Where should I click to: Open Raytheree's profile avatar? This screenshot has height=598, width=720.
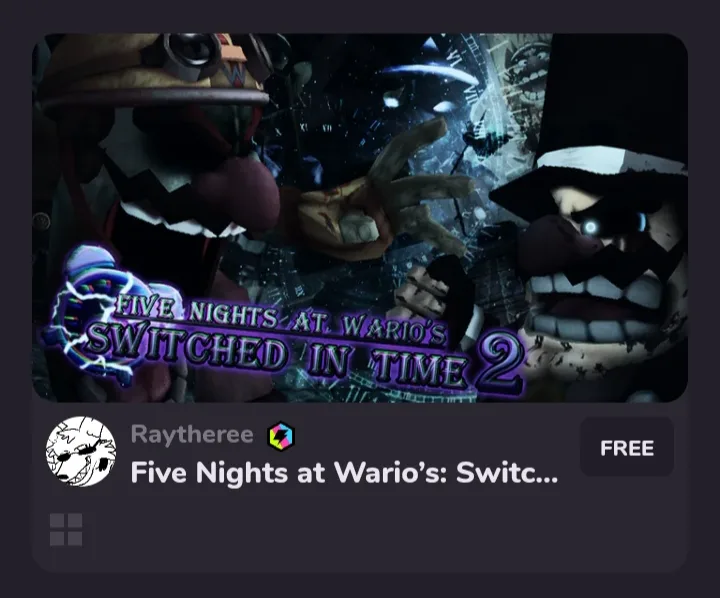tap(81, 451)
